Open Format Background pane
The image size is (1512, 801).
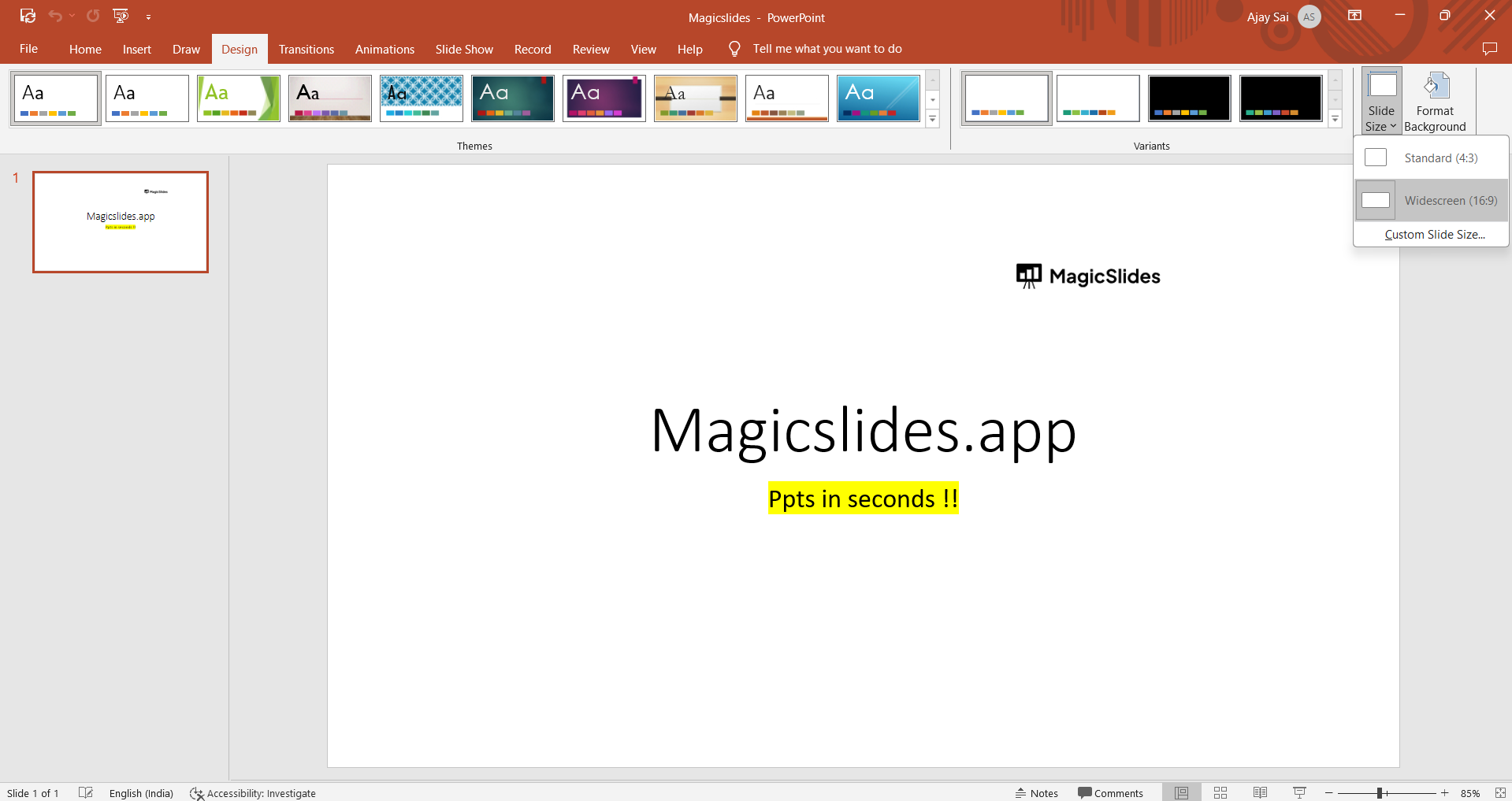pyautogui.click(x=1434, y=102)
